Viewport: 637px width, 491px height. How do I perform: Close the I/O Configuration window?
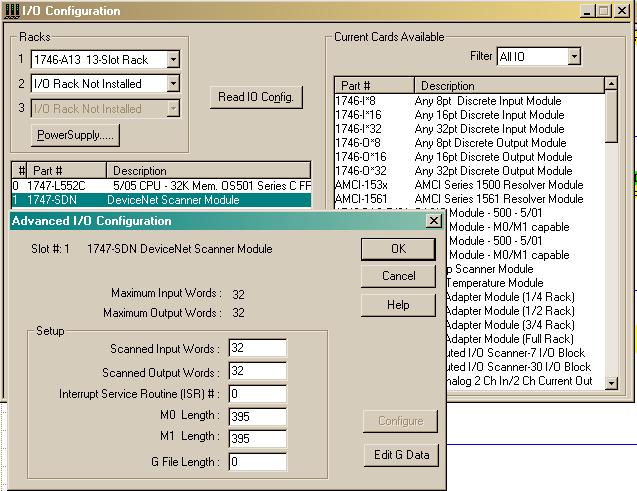tap(622, 11)
